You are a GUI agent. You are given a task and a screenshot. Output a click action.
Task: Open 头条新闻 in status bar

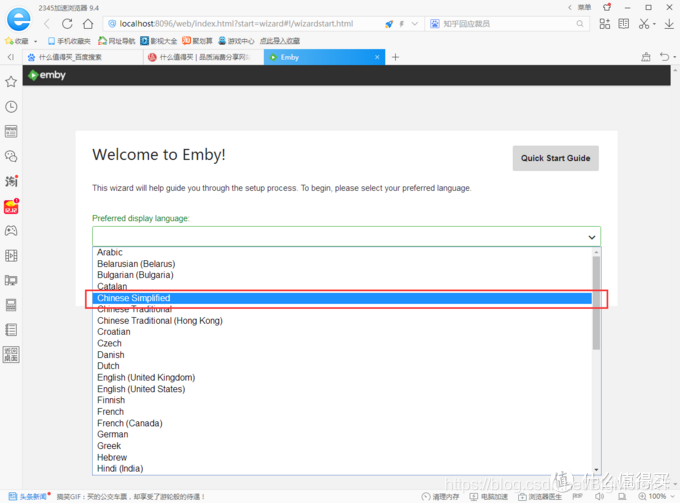click(27, 496)
